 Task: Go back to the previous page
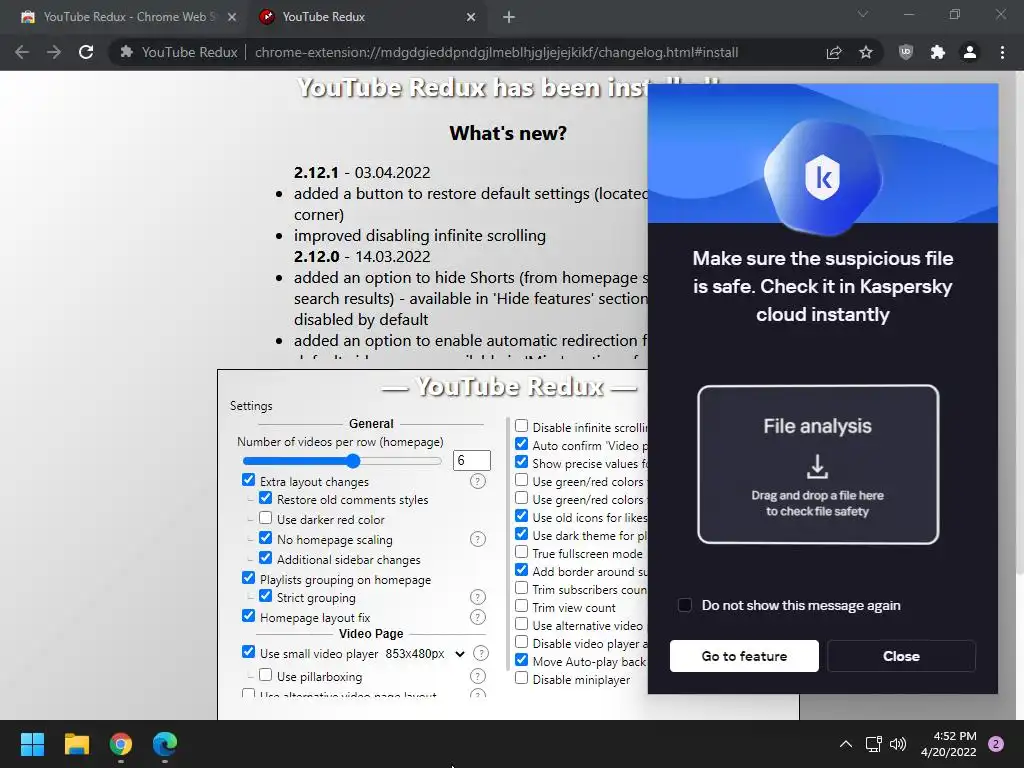22,52
